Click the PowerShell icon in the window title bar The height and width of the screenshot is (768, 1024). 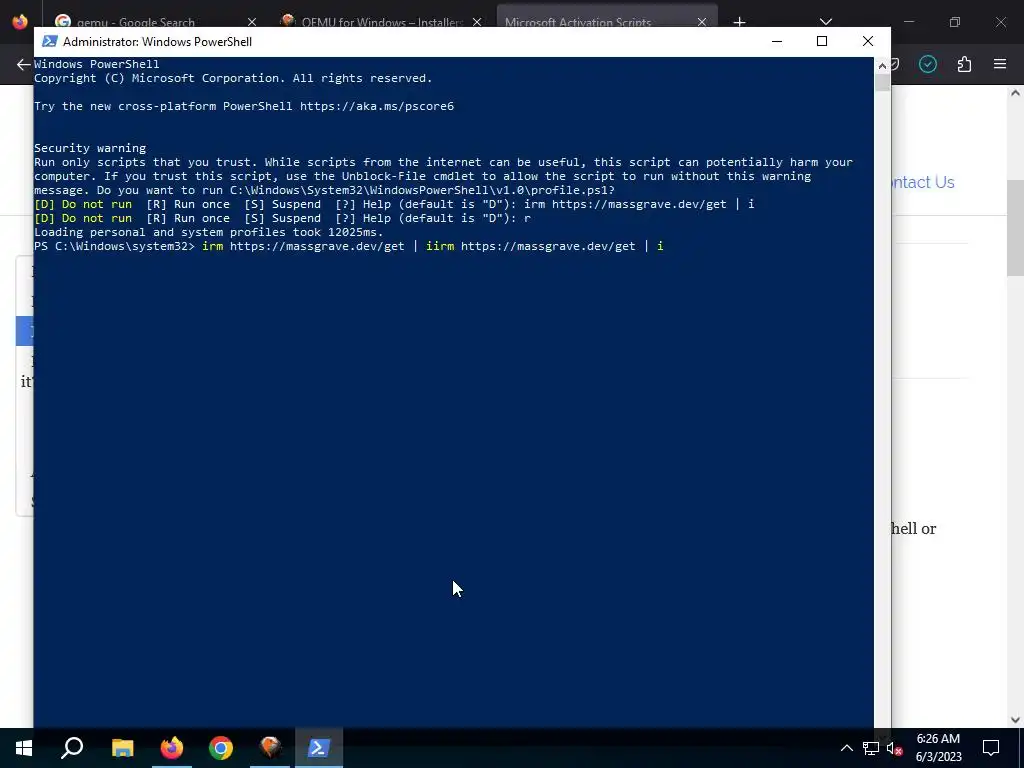coord(50,41)
